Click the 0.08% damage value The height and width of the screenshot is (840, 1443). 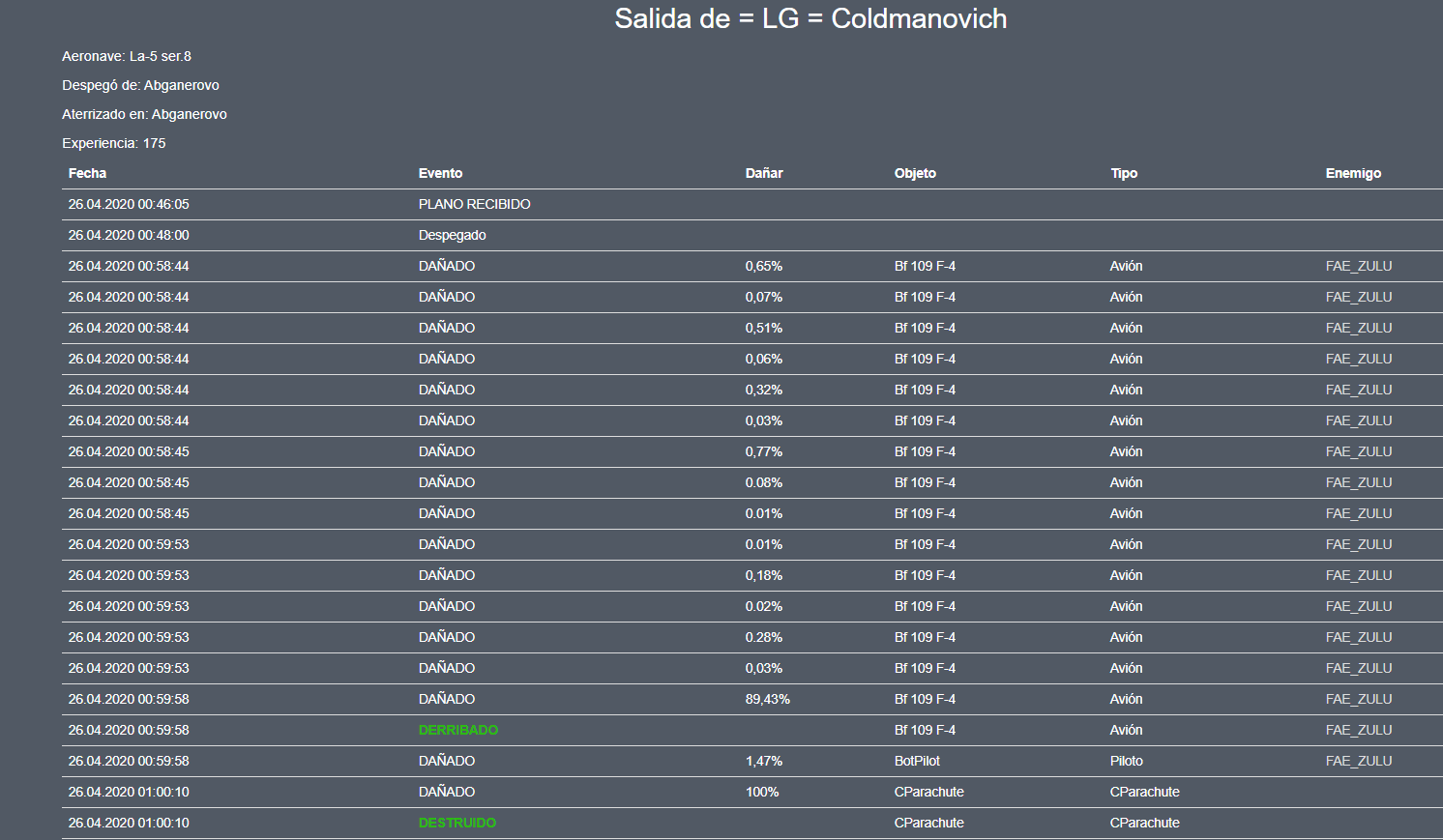click(x=764, y=482)
